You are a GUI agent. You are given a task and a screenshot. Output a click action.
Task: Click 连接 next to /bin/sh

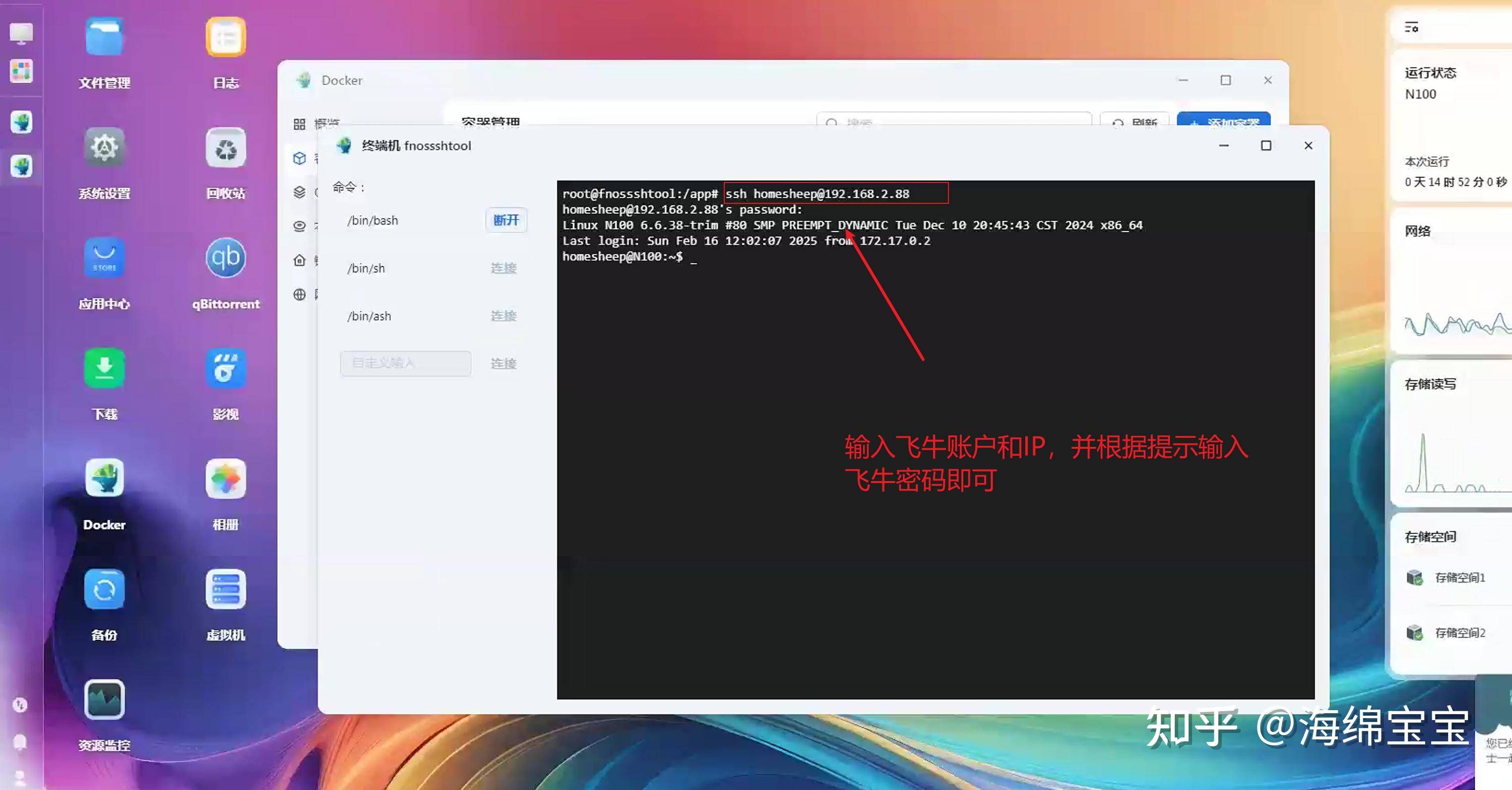504,268
